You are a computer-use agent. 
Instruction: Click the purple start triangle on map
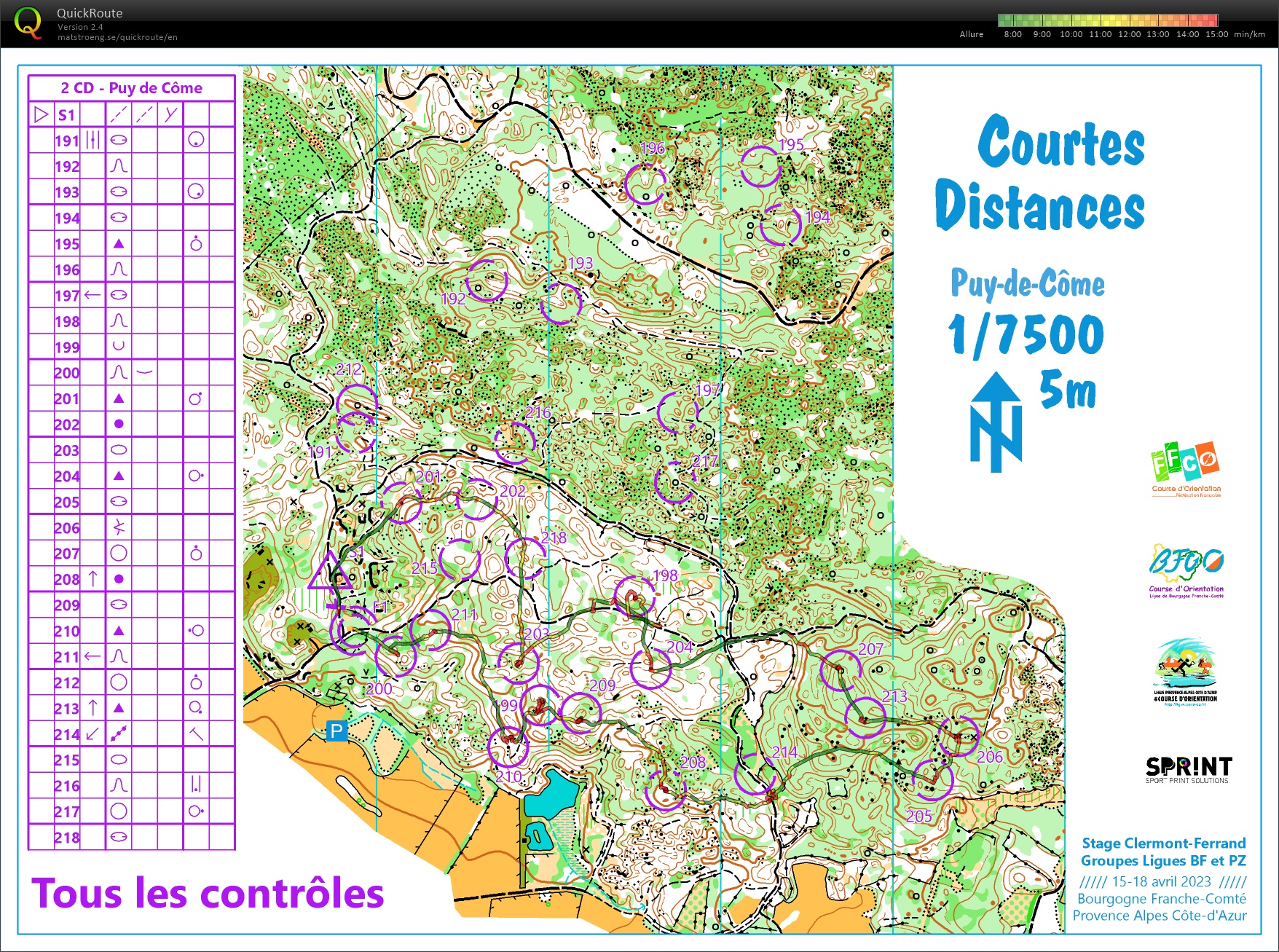[x=330, y=570]
